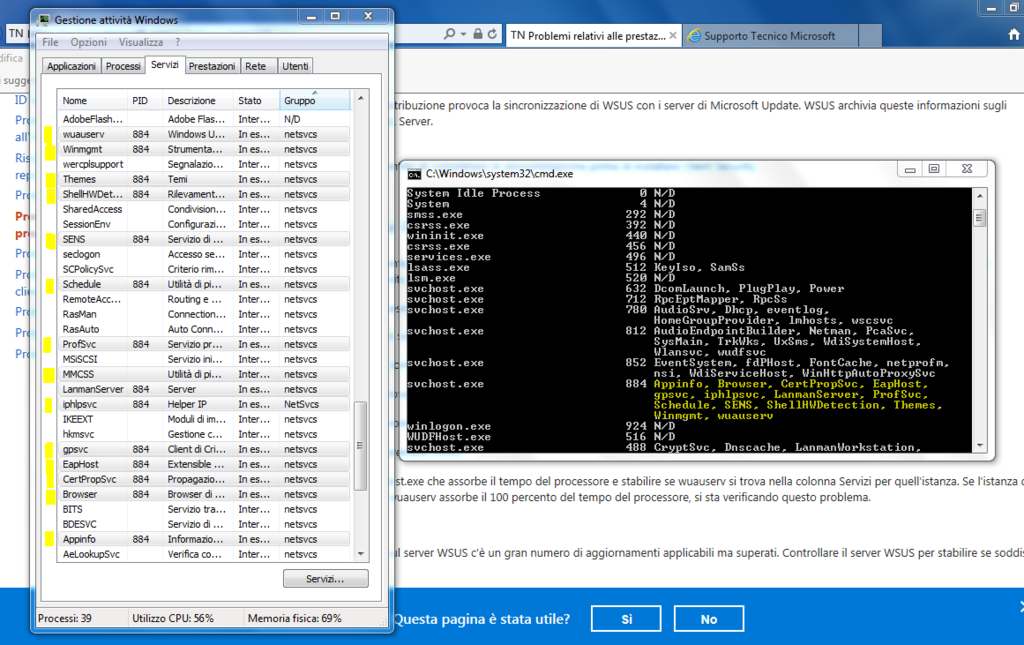Open the Opzioni menu
Viewport: 1024px width, 645px height.
pyautogui.click(x=89, y=42)
